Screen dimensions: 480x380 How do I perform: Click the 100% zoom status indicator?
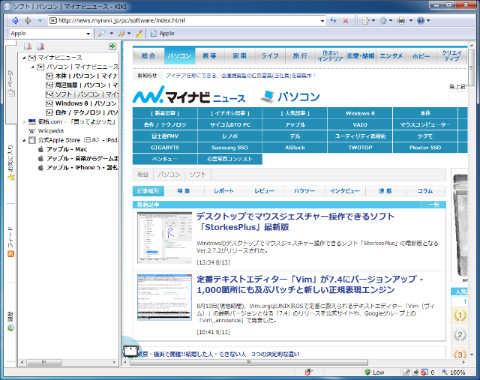[454, 372]
